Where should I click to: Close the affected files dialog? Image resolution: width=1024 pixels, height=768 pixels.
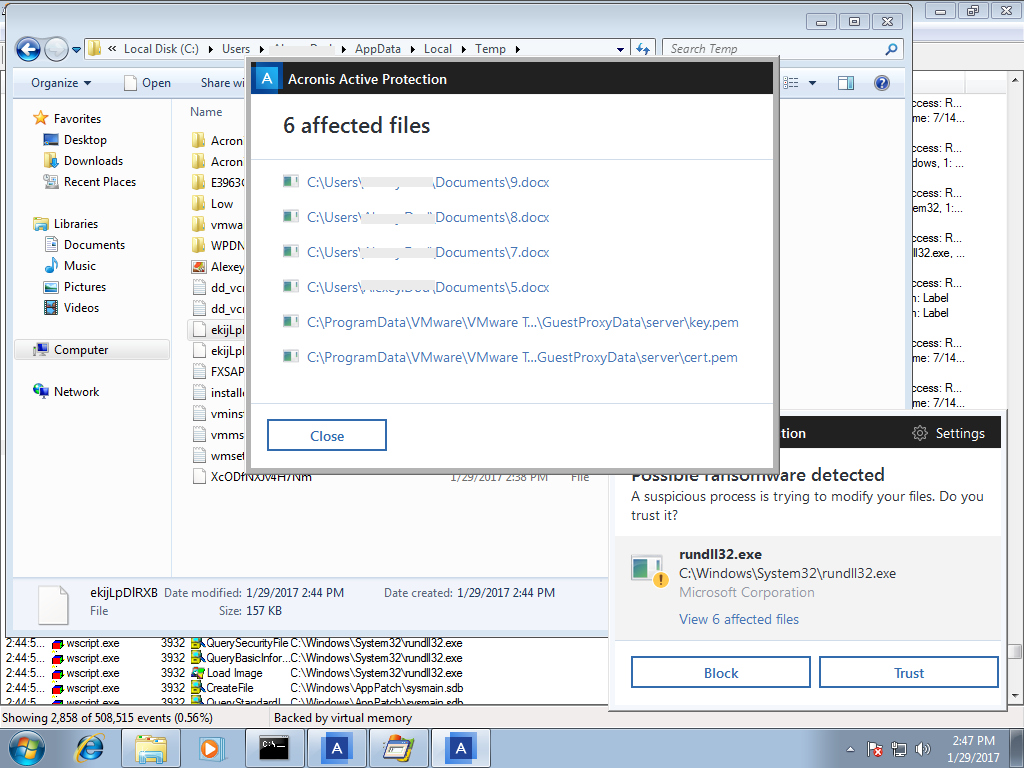point(327,435)
